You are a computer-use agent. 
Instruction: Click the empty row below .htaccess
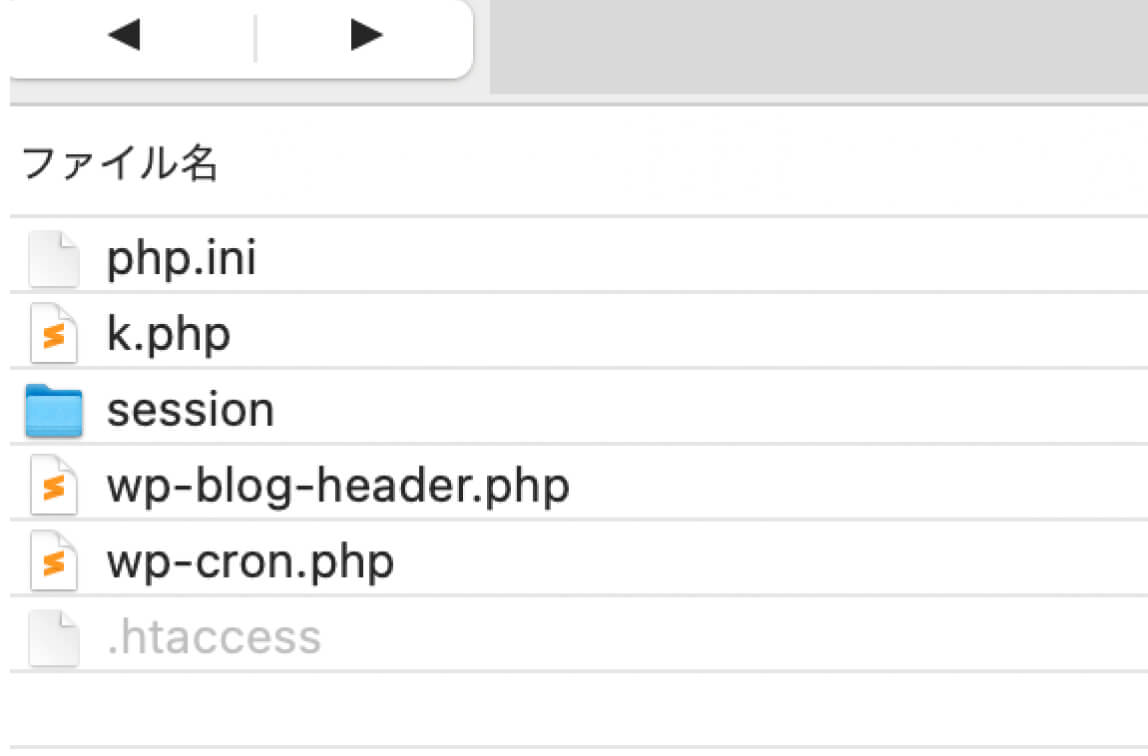pyautogui.click(x=578, y=709)
